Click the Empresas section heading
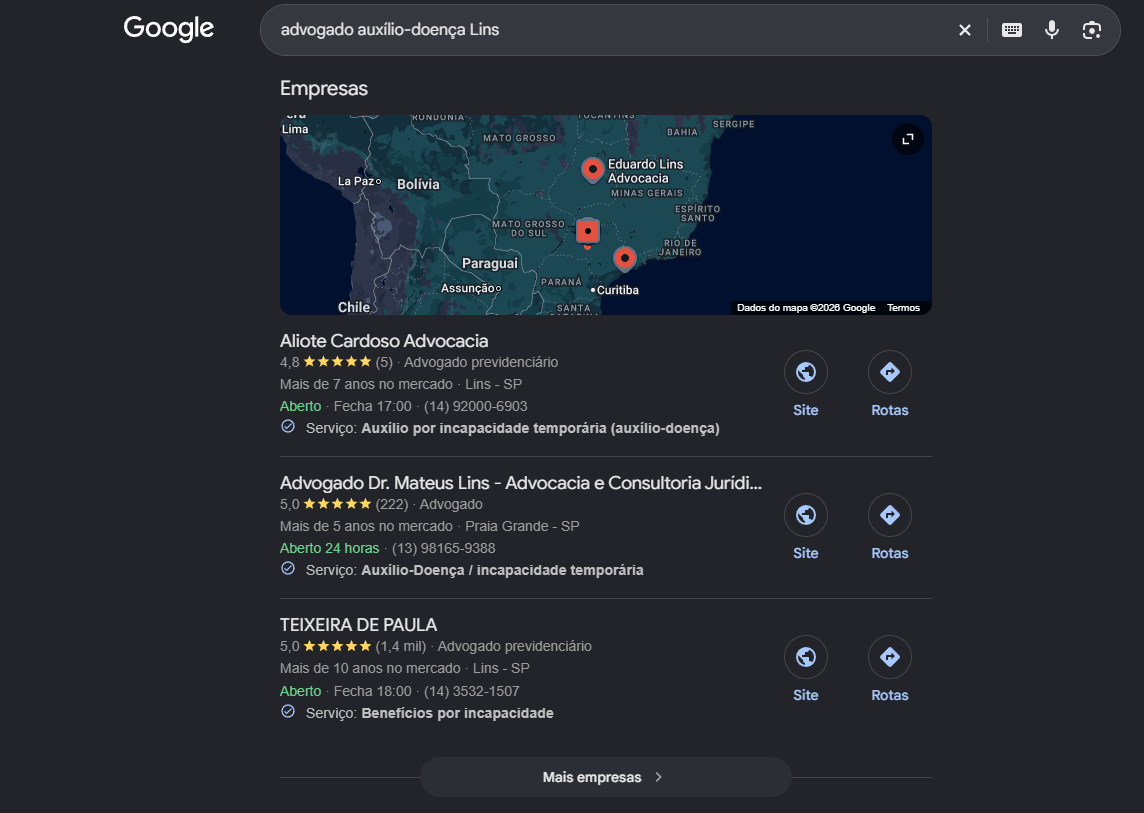 point(324,88)
